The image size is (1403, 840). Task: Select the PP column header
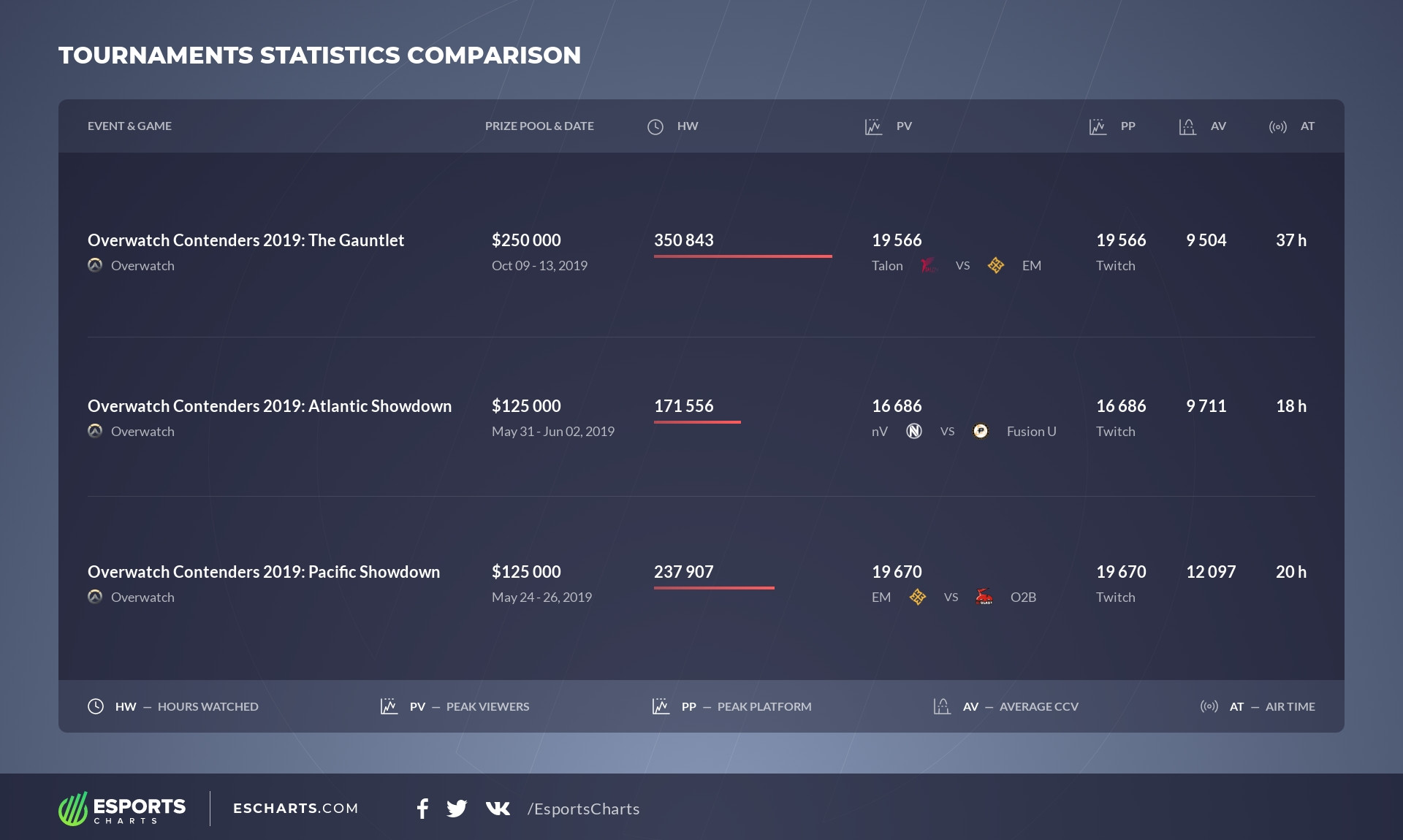pyautogui.click(x=1128, y=126)
